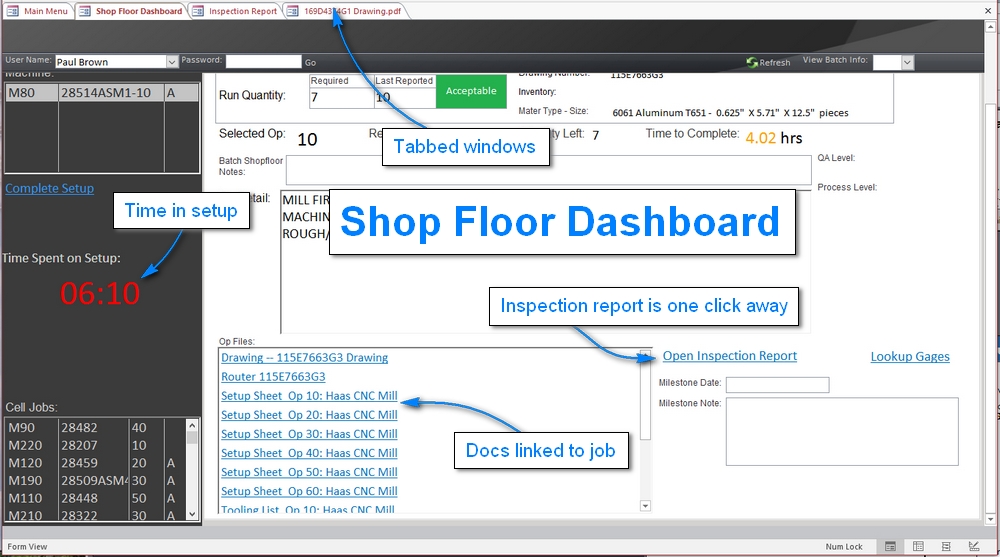Open the User Name dropdown
The image size is (1000, 557).
point(172,62)
